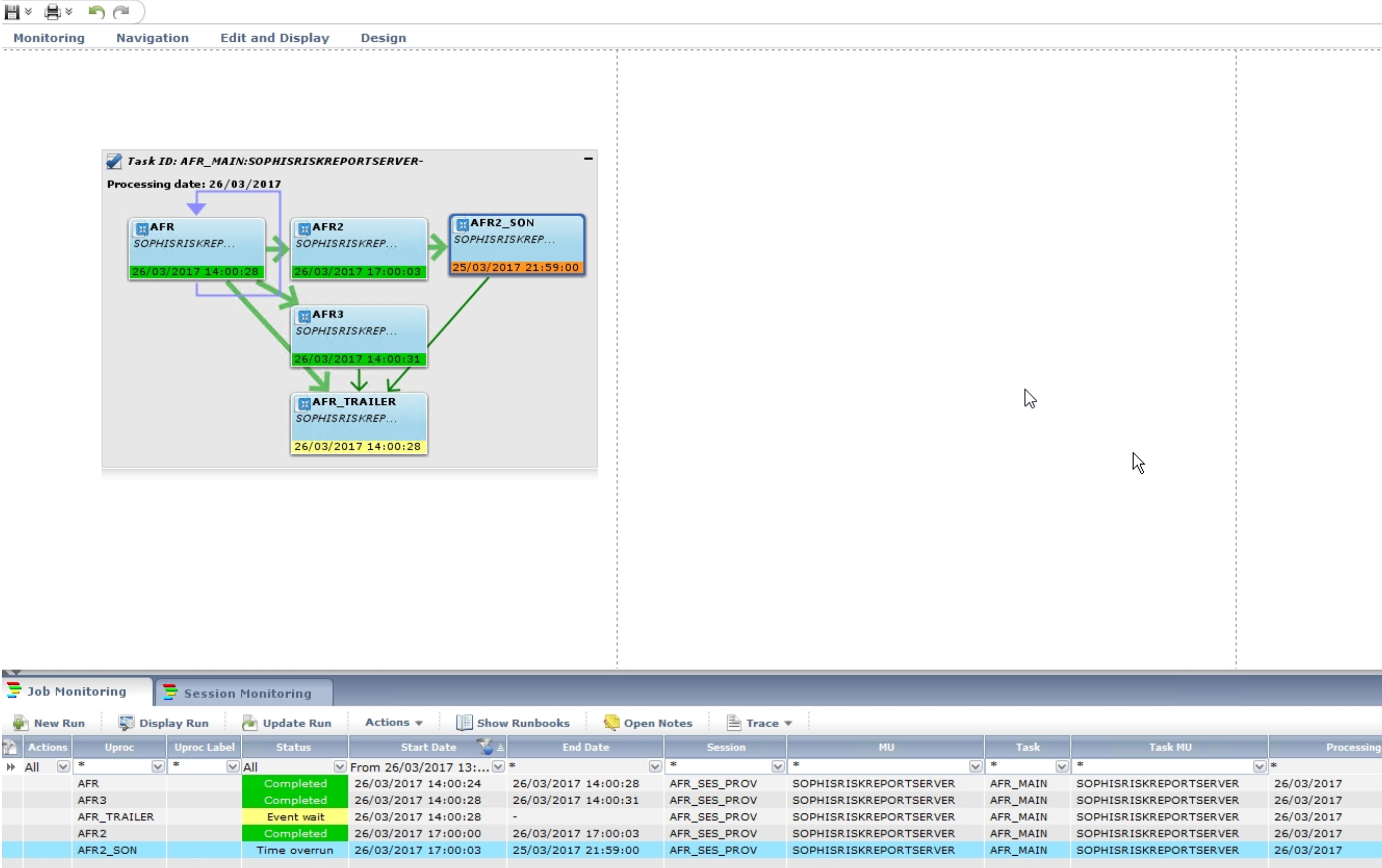Open the Edit and Display menu
Screen dimensions: 1382x868
[274, 38]
